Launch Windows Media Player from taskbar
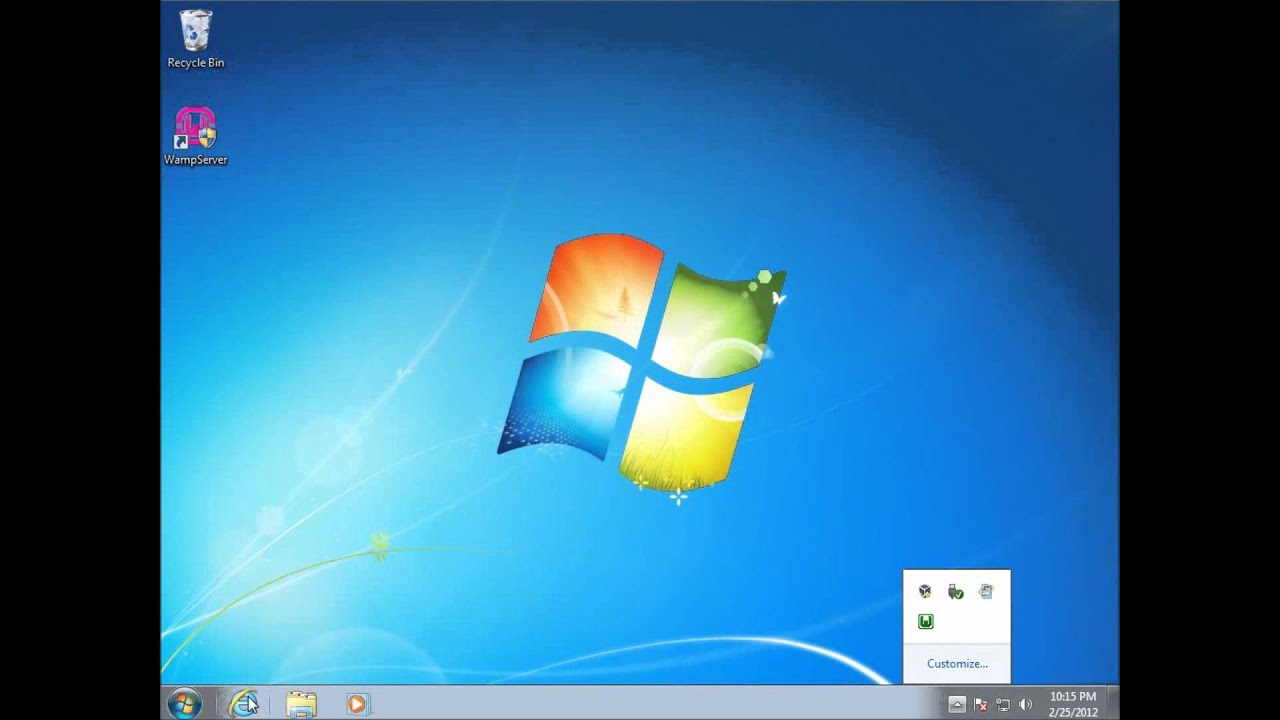 point(356,704)
